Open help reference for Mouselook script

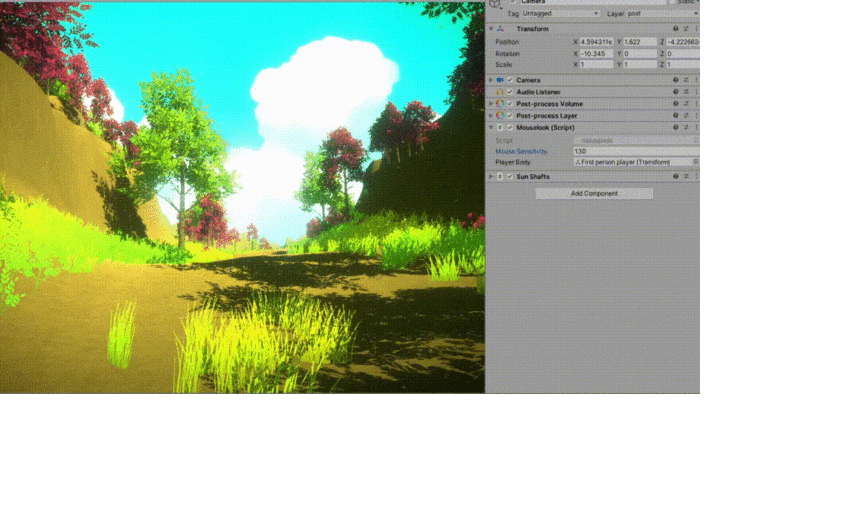676,127
